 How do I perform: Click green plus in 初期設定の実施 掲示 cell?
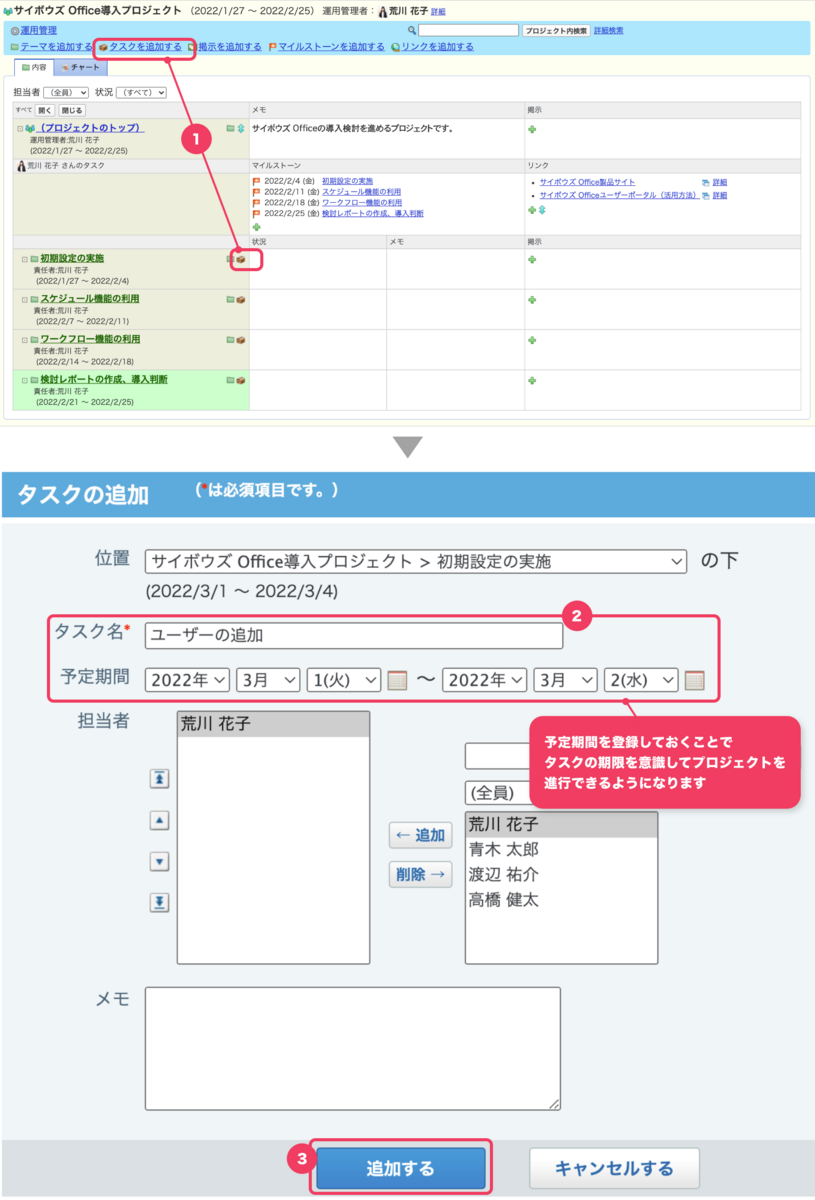point(532,259)
